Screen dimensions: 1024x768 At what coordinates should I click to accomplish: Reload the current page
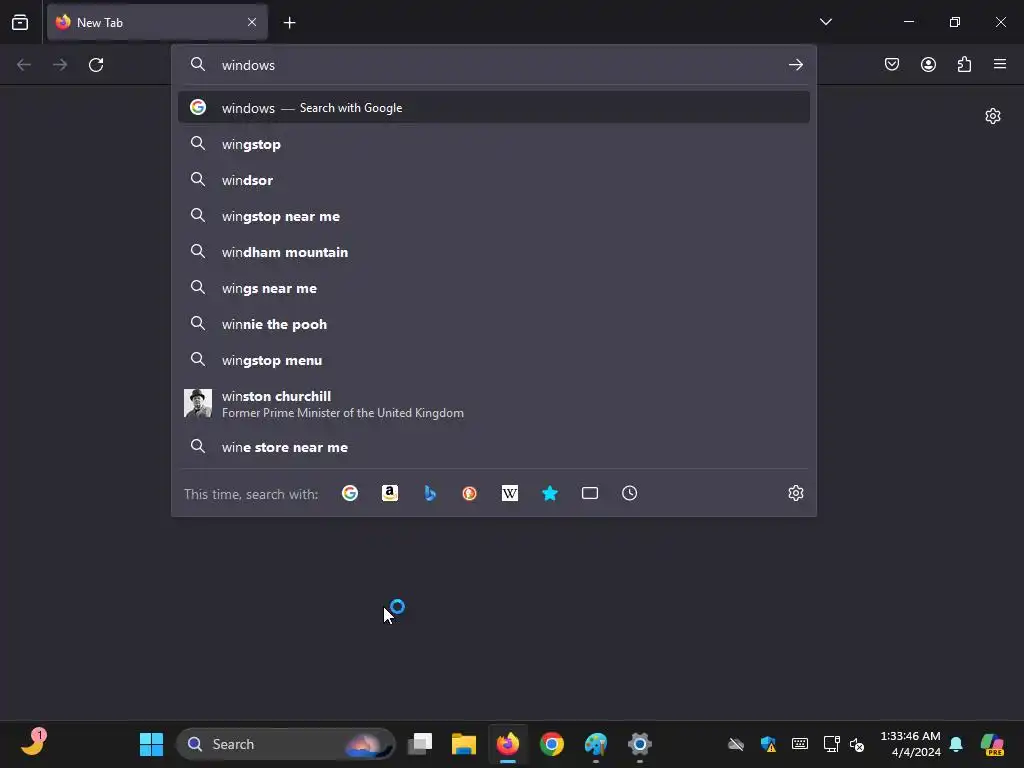point(96,65)
